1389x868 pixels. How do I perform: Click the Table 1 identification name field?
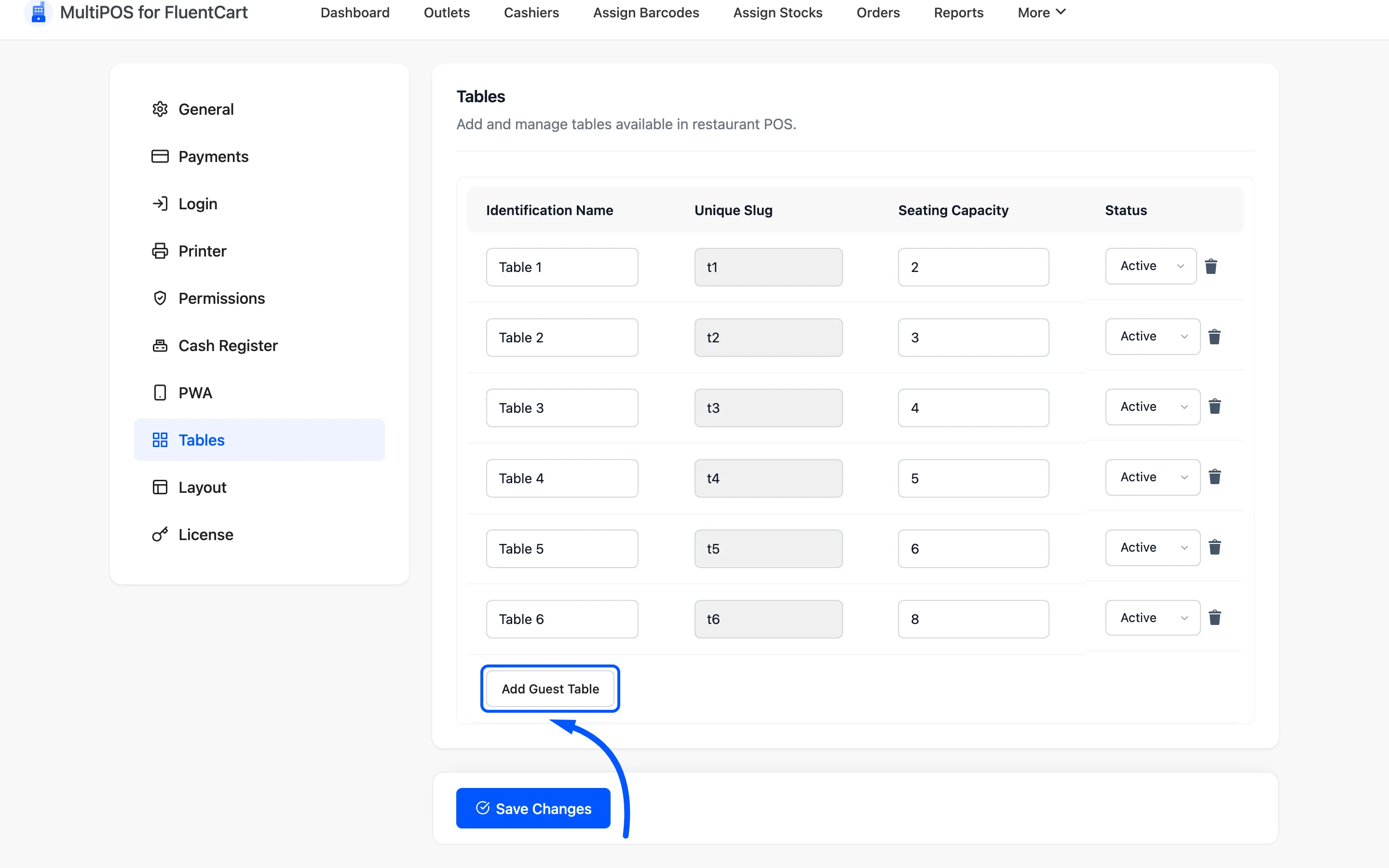[562, 268]
